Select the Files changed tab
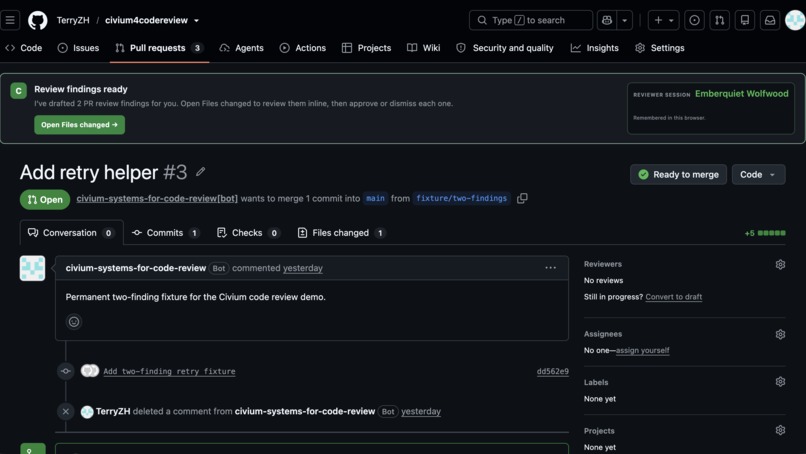This screenshot has width=806, height=454. click(341, 233)
